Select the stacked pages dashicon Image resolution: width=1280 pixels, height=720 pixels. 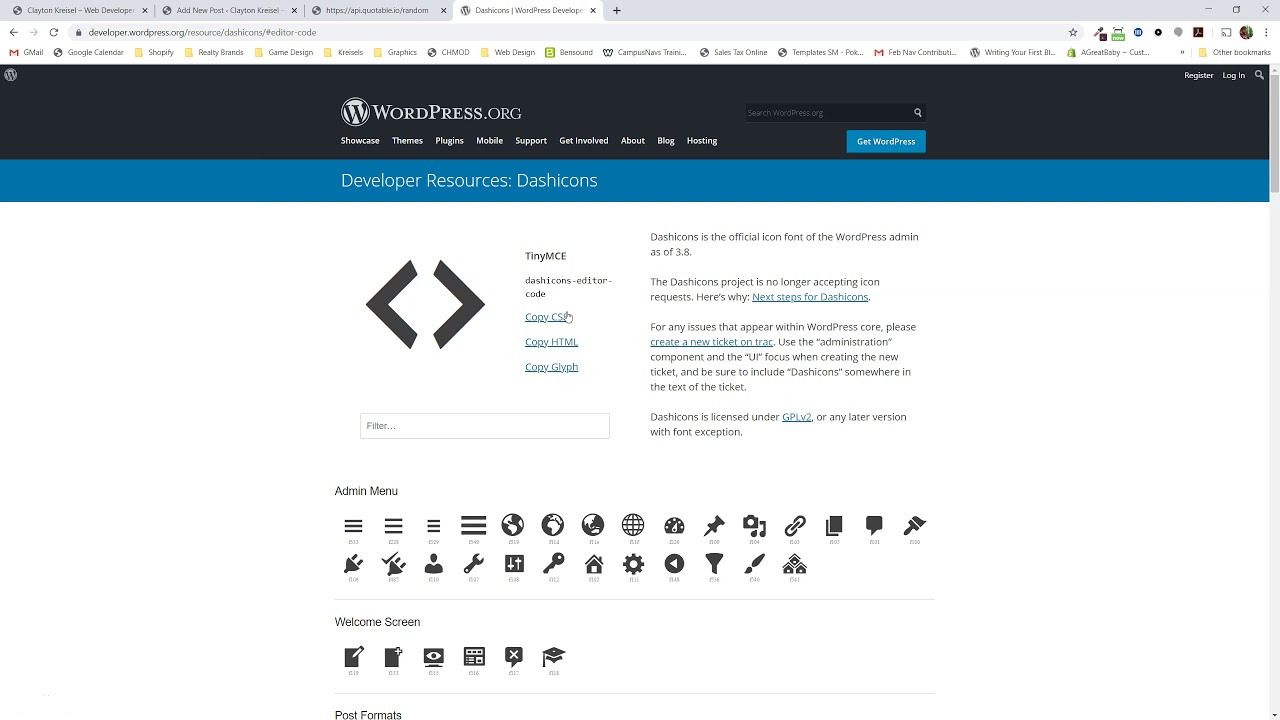[834, 525]
